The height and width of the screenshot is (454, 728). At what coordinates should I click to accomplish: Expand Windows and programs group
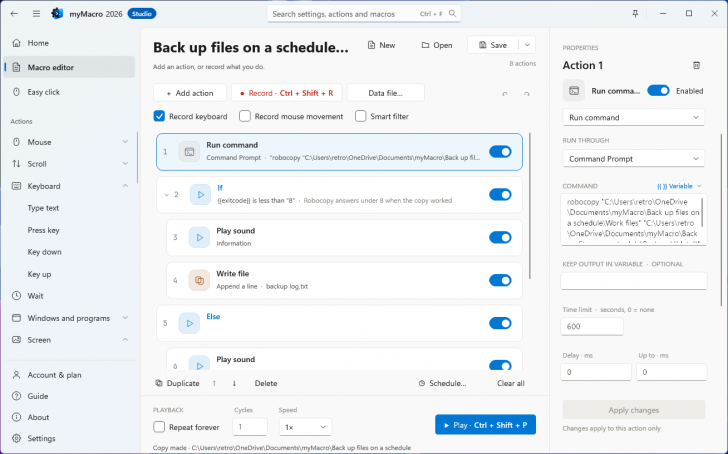125,318
